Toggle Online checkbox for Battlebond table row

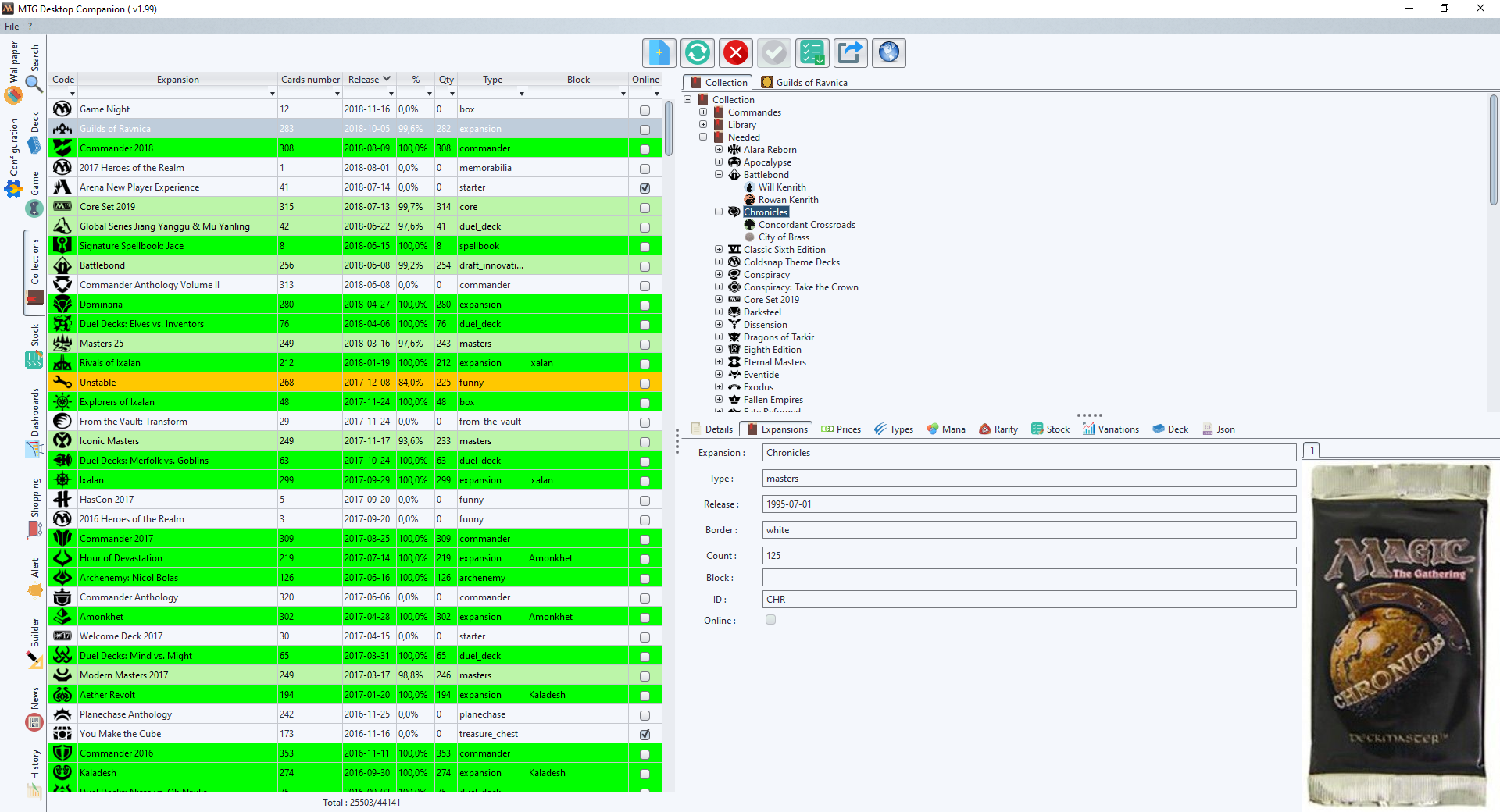point(645,266)
